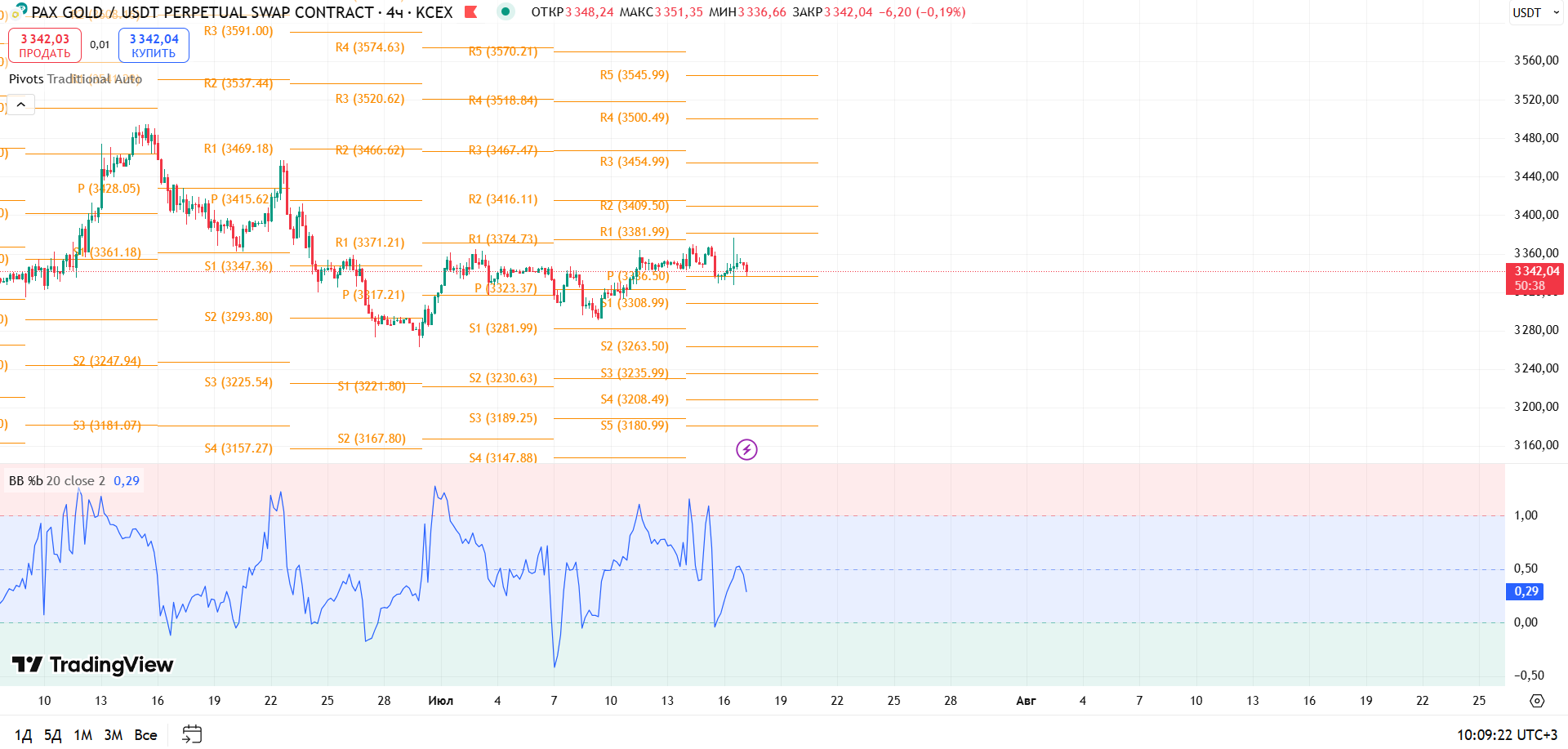The width and height of the screenshot is (1568, 749).
Task: Click the red sell button 3 342,03
Action: (45, 46)
